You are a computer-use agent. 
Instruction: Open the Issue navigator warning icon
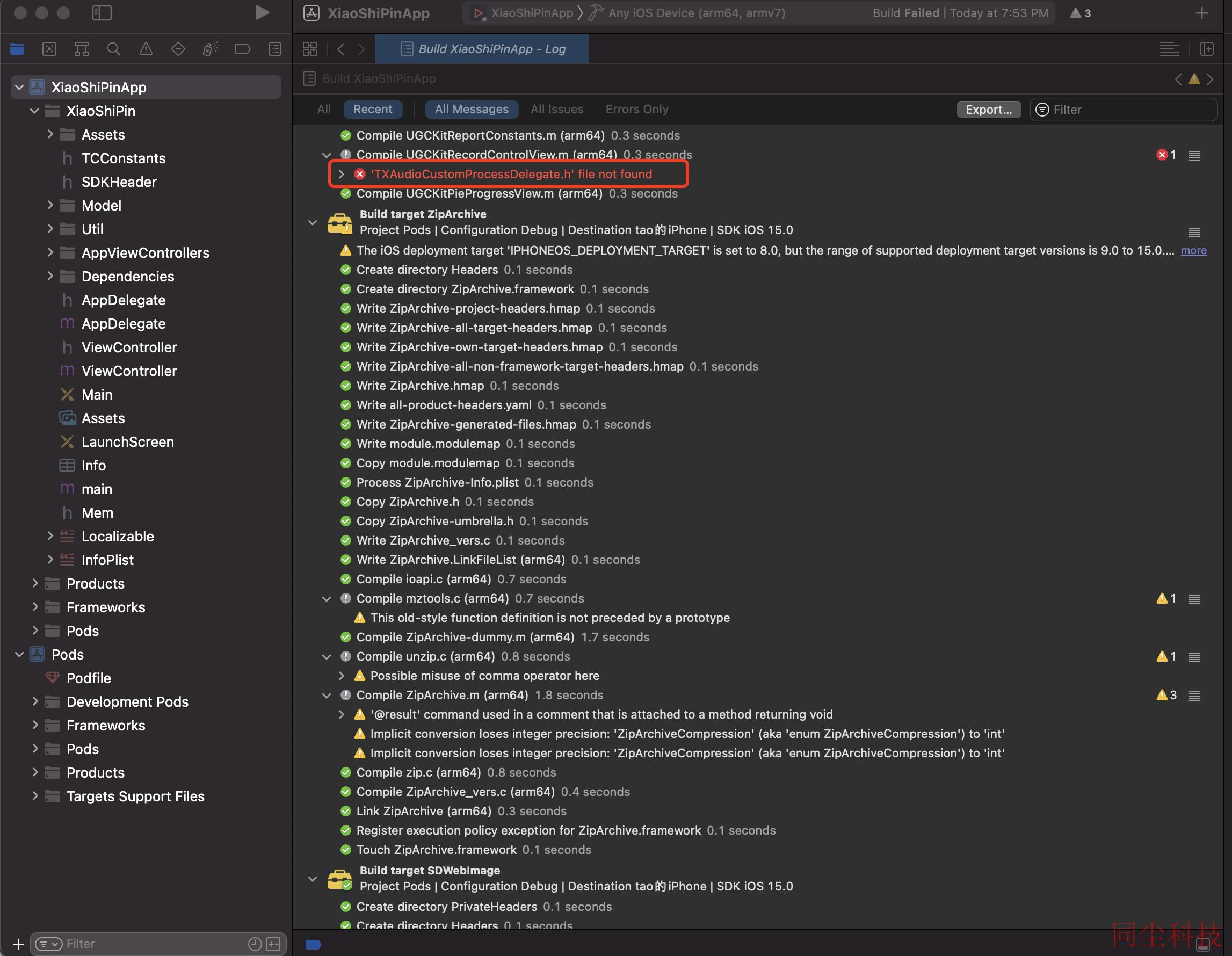tap(146, 49)
